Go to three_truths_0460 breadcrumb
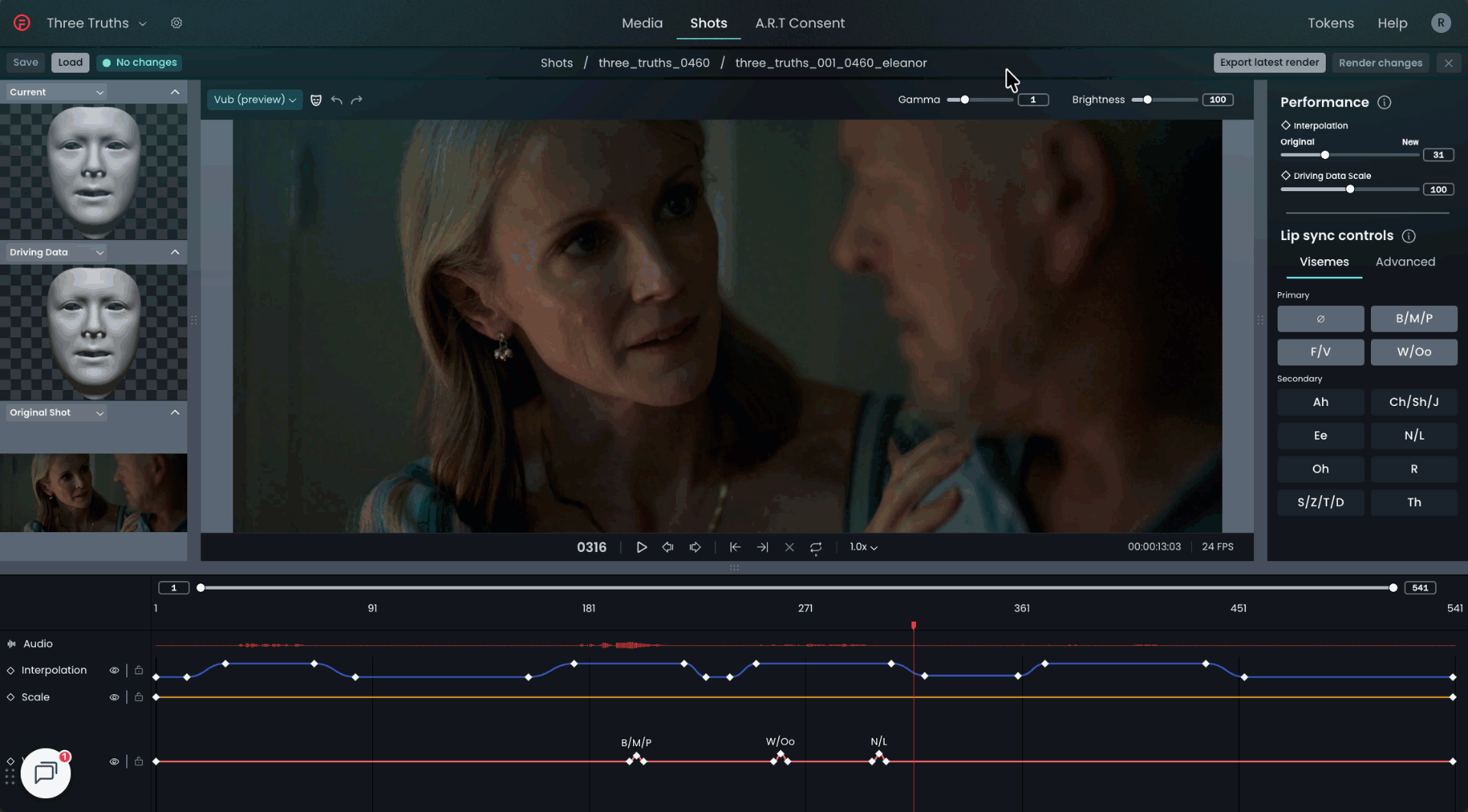Viewport: 1468px width, 812px height. [x=654, y=63]
